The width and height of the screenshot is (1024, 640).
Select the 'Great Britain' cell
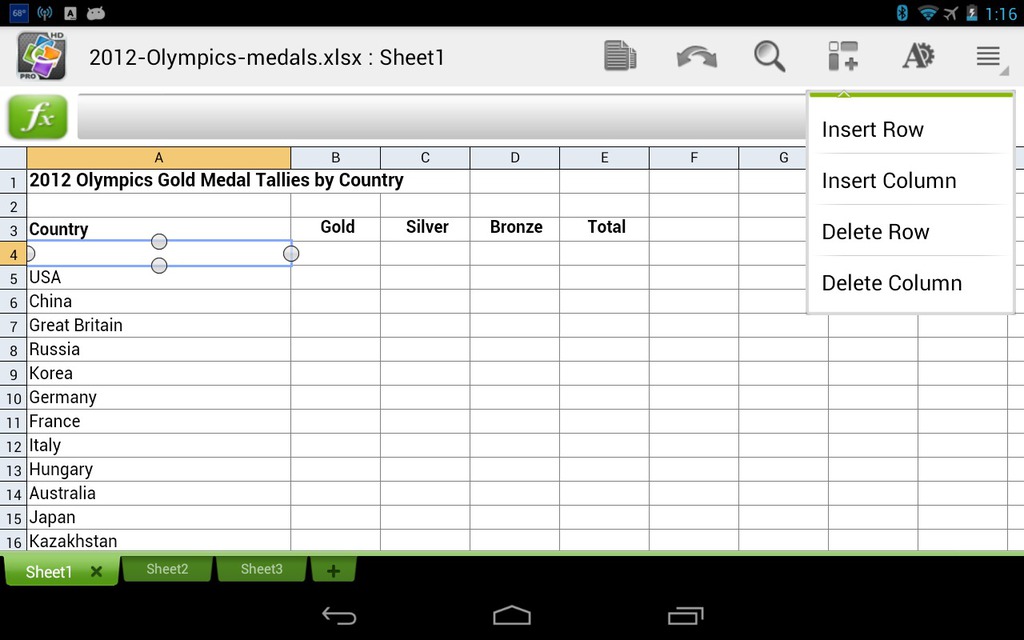pos(159,325)
